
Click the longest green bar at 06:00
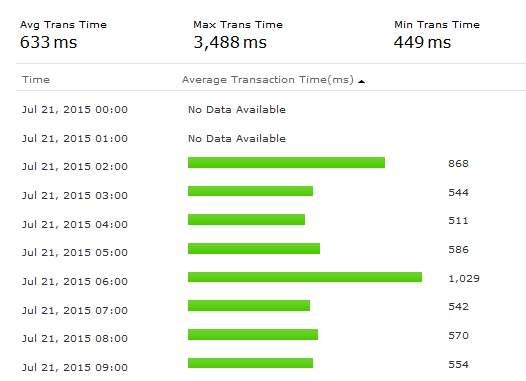[305, 277]
